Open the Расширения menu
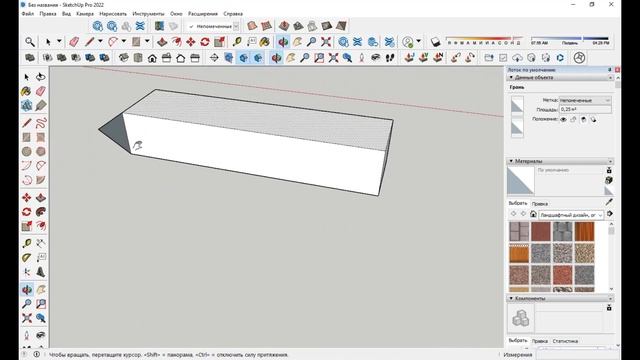The image size is (640, 360). (x=203, y=13)
